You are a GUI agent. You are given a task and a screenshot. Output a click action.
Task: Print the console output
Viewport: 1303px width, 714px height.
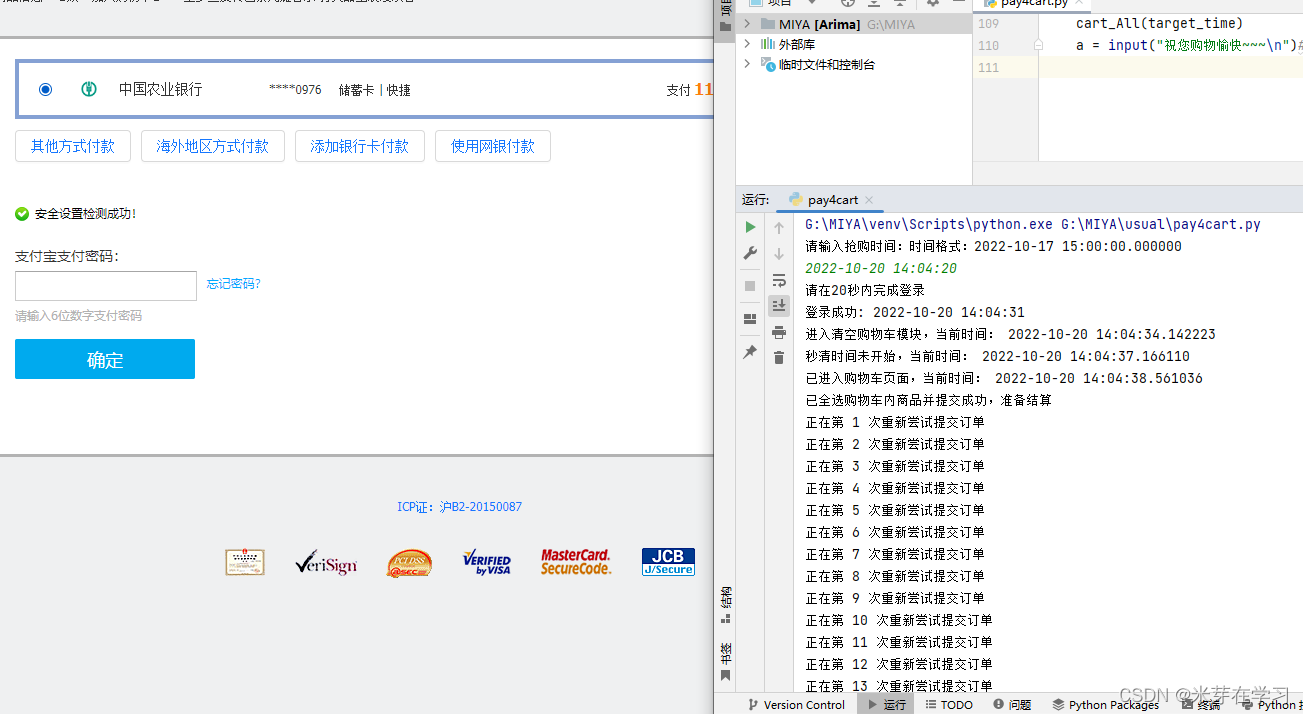tap(779, 332)
